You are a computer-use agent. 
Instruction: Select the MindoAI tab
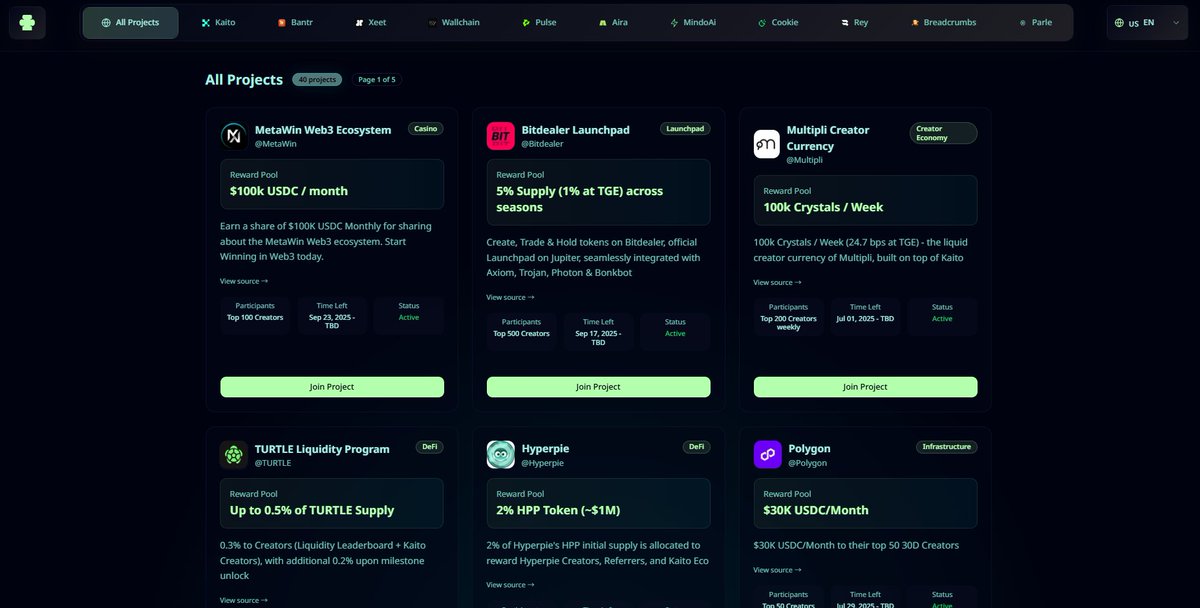click(x=692, y=22)
